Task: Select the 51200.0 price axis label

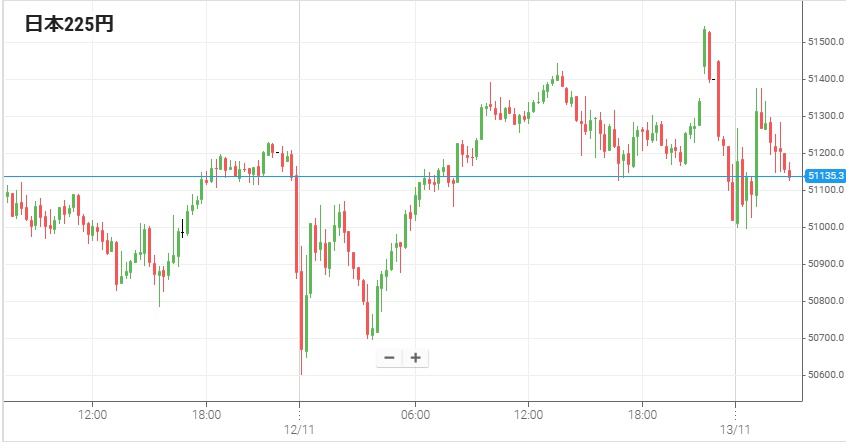Action: click(x=824, y=153)
